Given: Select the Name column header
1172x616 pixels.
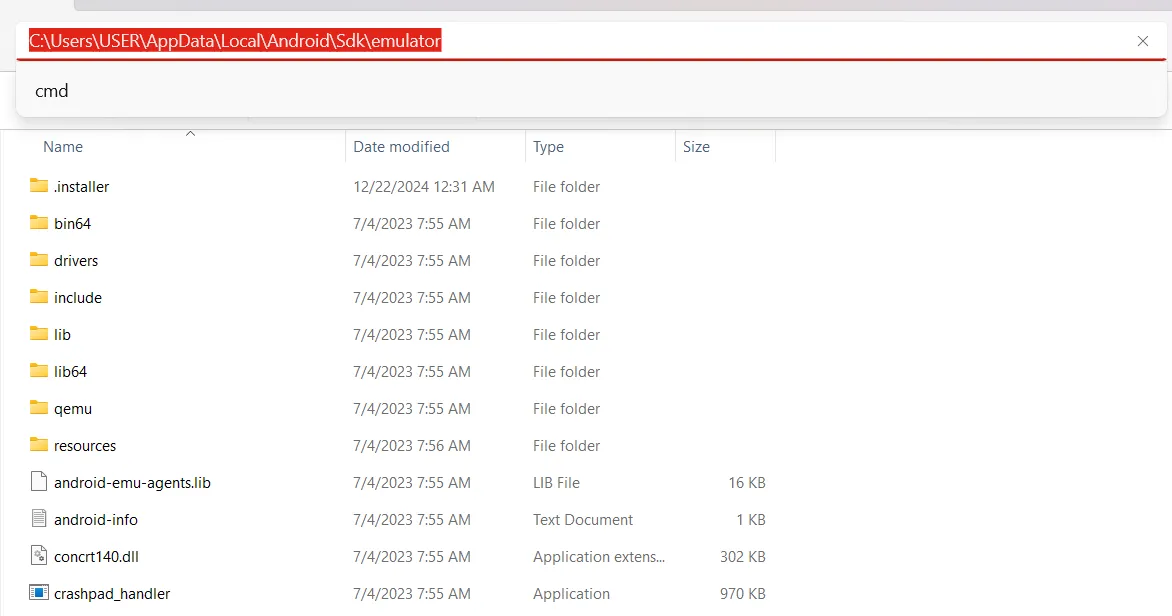Looking at the screenshot, I should click(62, 146).
